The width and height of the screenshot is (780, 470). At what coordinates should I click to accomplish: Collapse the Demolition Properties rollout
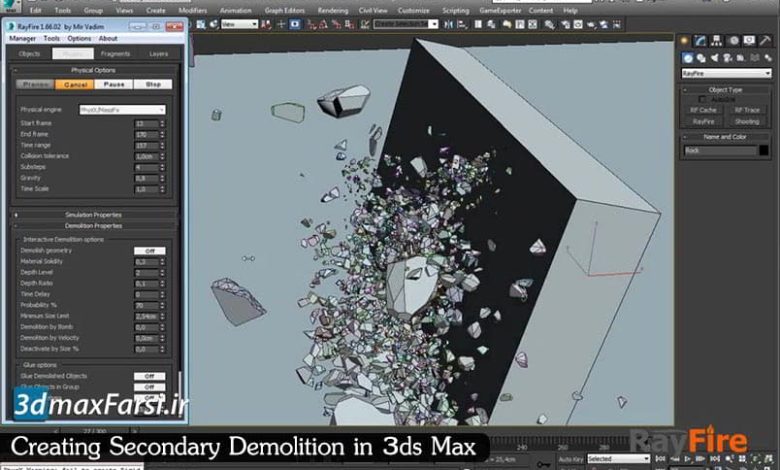click(94, 226)
